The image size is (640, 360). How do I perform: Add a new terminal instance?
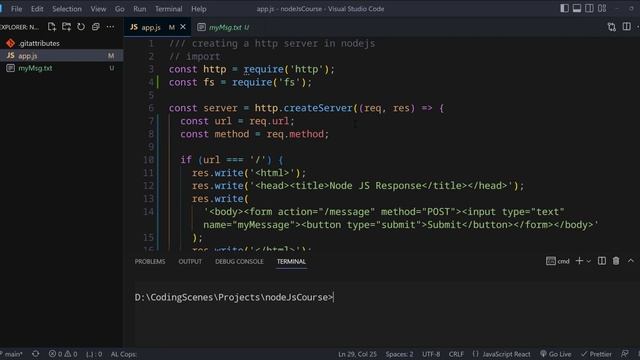[579, 261]
